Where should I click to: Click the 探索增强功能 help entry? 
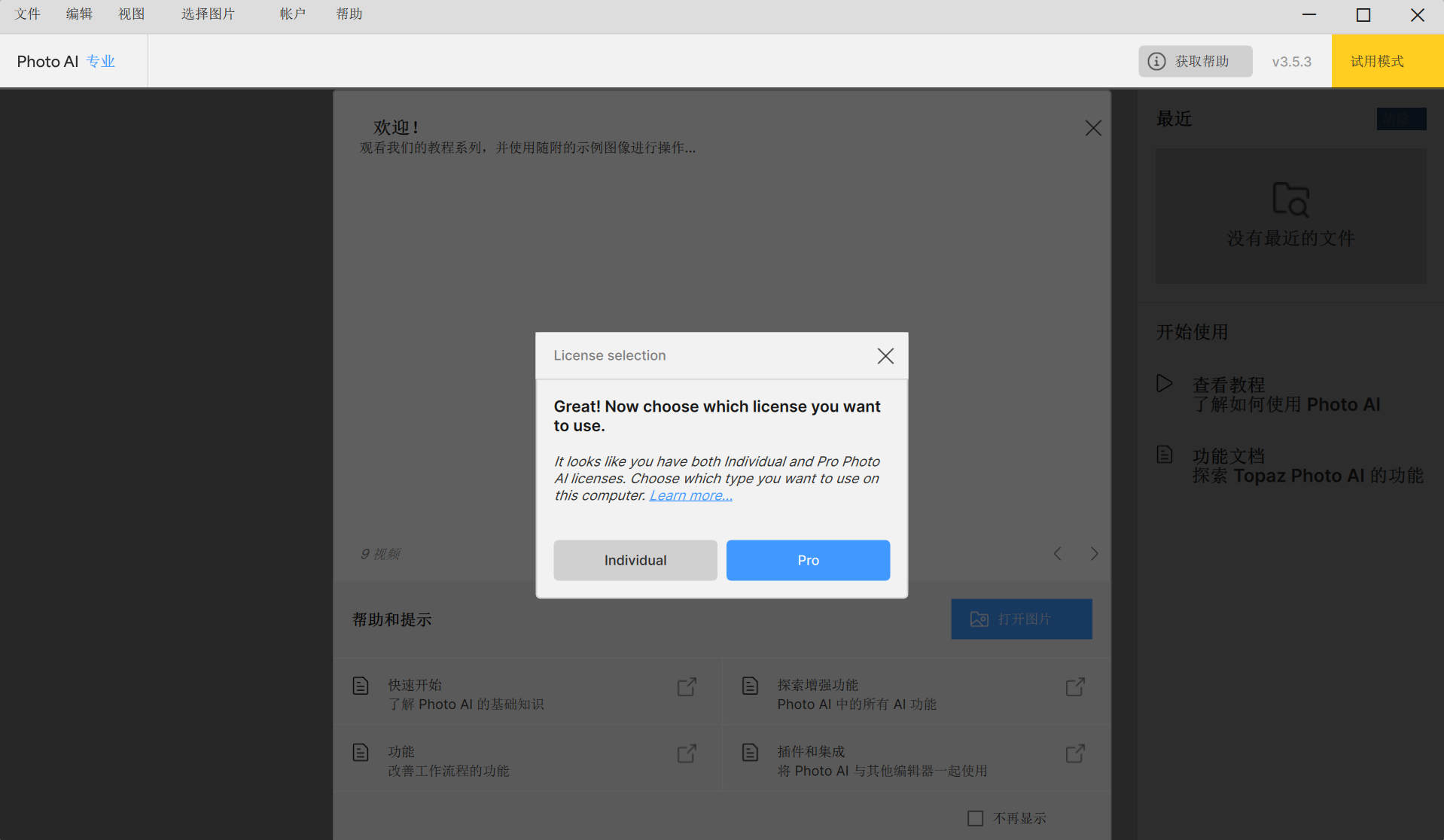point(916,692)
